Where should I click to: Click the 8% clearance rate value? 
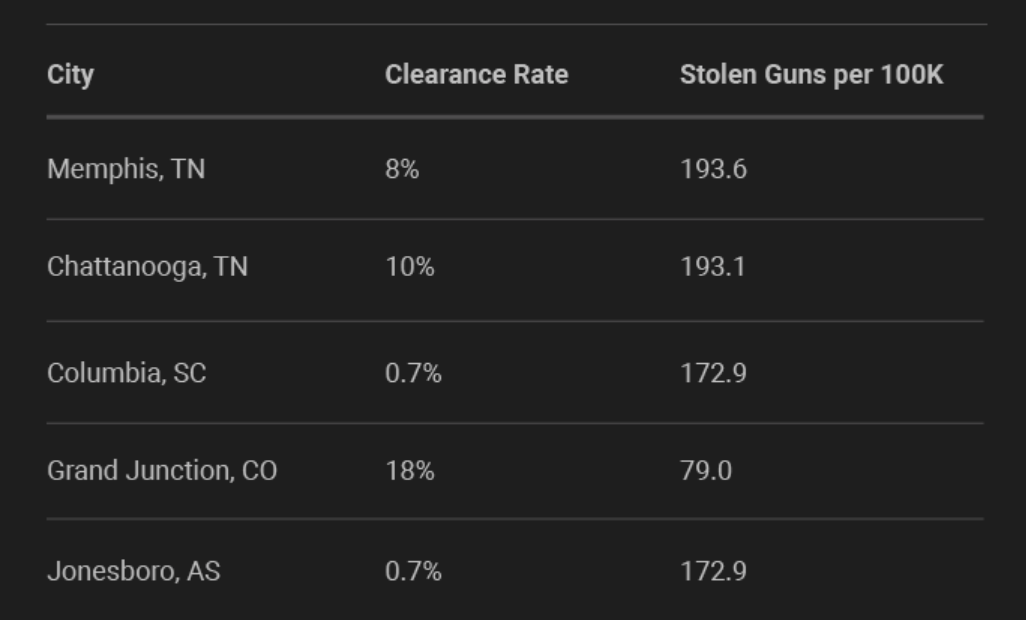402,169
